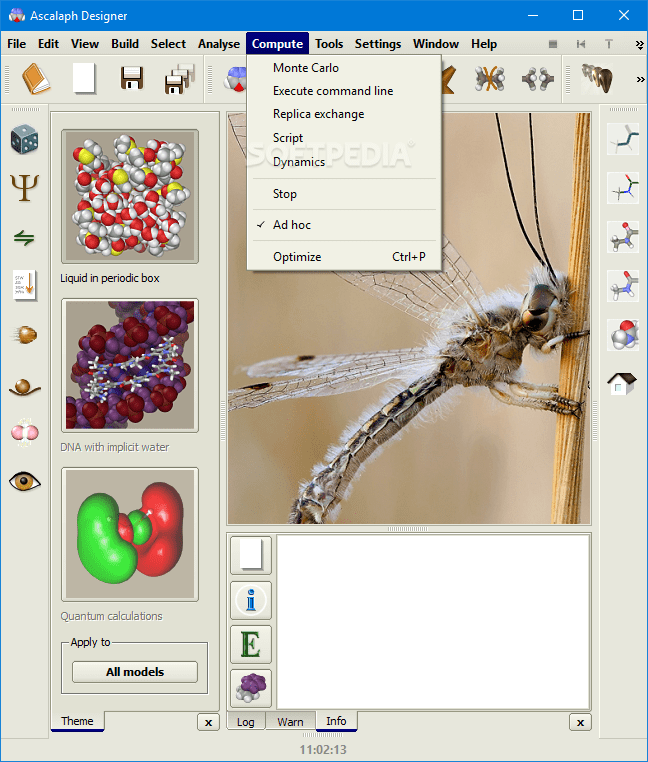Click the crossed molecules toolbar icon
The height and width of the screenshot is (762, 648).
490,78
